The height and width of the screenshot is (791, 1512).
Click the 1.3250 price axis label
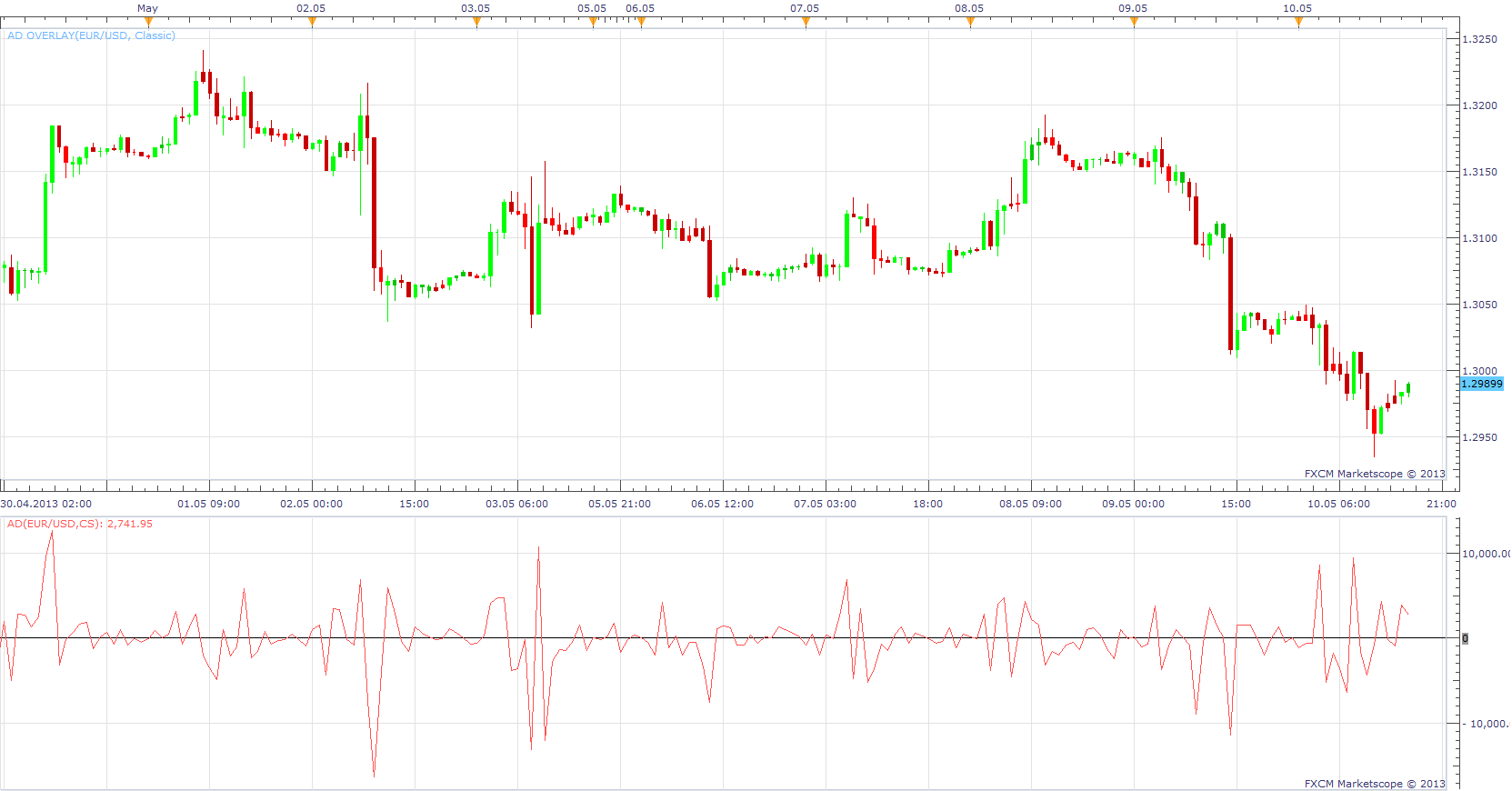point(1479,39)
